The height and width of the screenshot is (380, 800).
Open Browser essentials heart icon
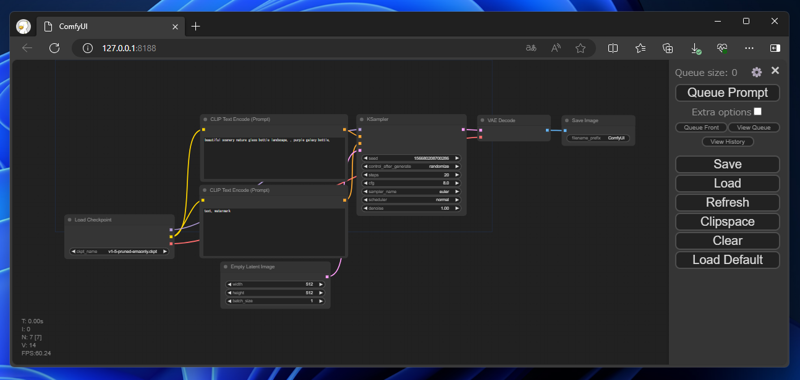722,48
